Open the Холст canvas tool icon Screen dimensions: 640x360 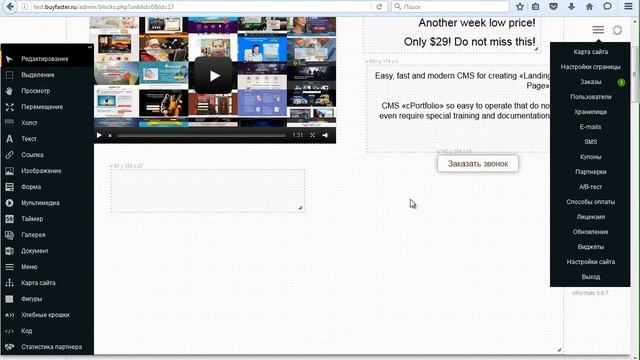(x=9, y=122)
